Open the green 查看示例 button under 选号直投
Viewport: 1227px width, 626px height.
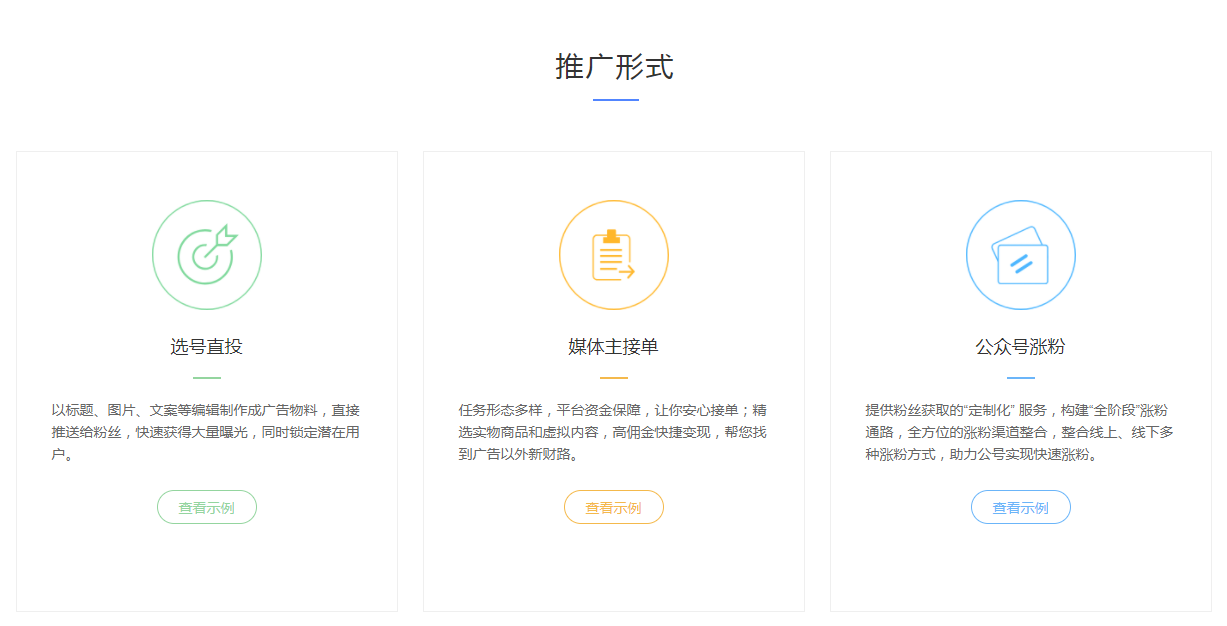pyautogui.click(x=207, y=507)
